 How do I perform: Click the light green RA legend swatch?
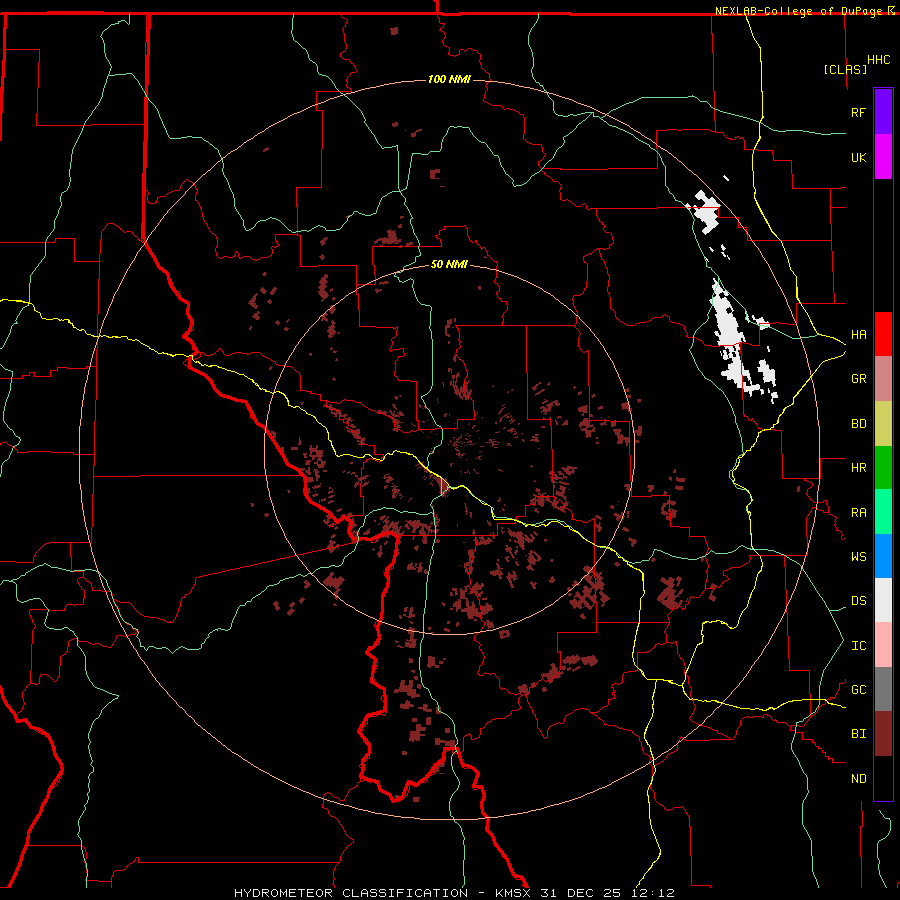coord(883,512)
